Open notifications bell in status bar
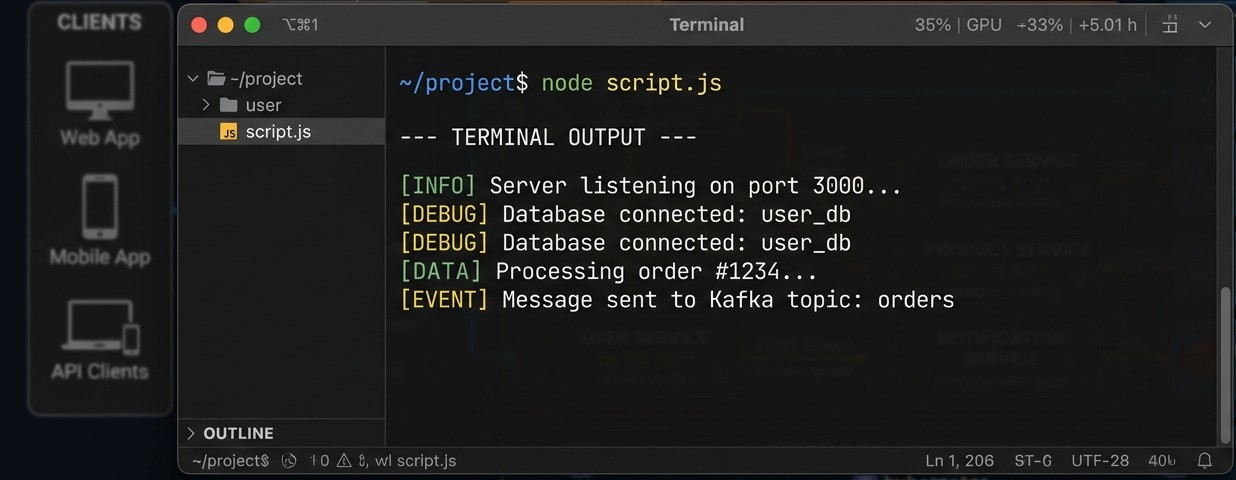This screenshot has height=480, width=1236. 1205,460
